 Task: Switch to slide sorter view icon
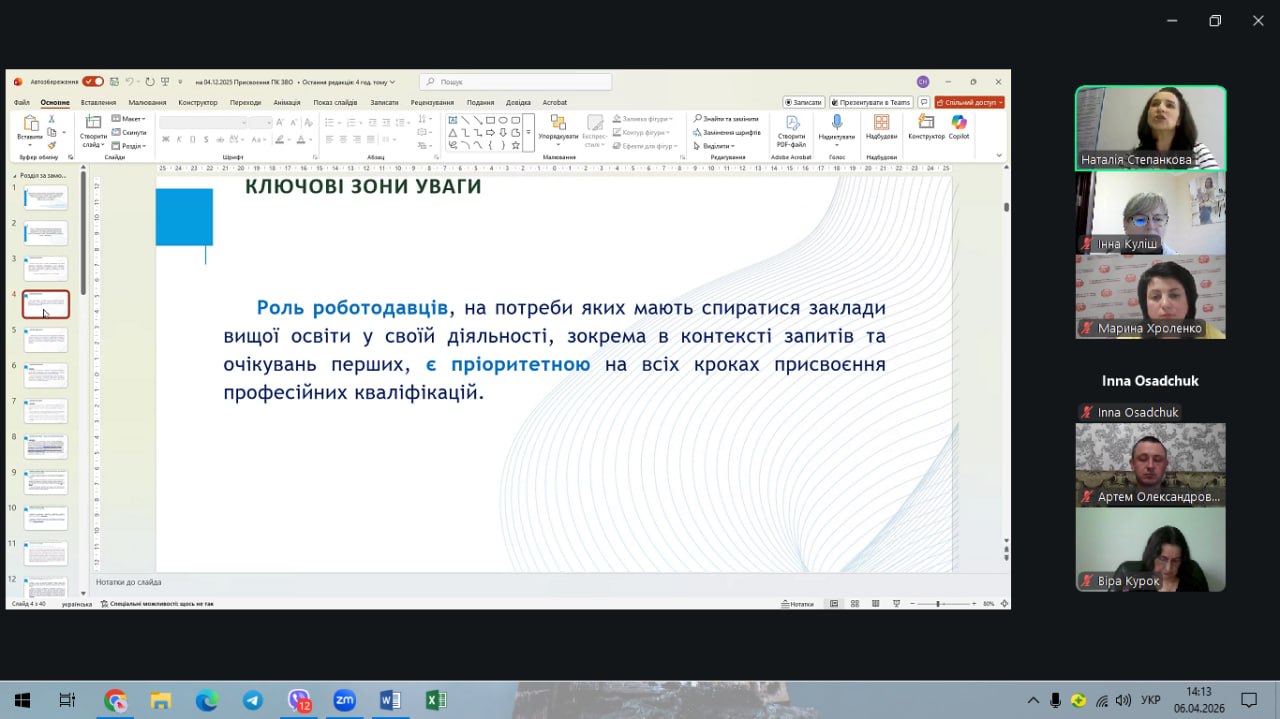(855, 604)
